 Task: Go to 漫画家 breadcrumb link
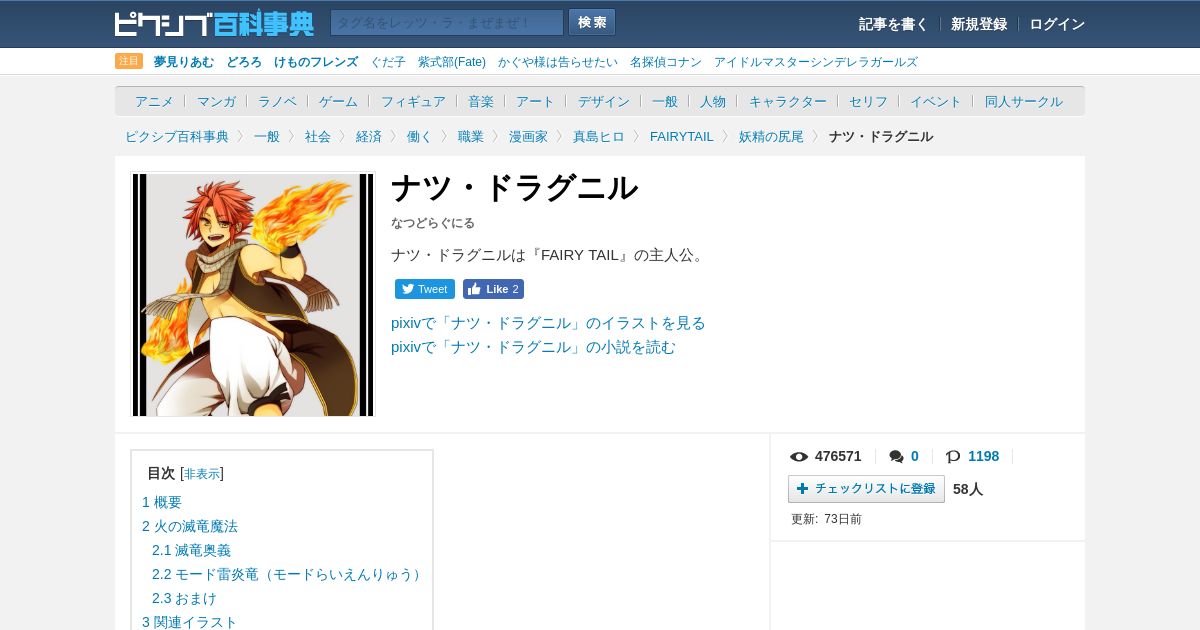point(528,136)
